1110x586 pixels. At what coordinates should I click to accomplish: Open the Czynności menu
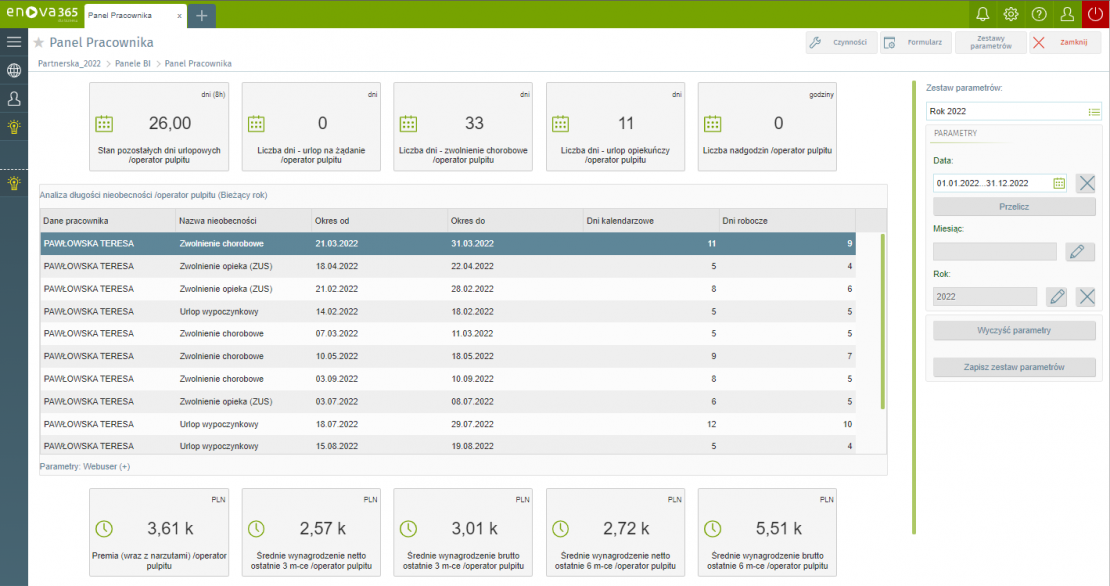[840, 43]
